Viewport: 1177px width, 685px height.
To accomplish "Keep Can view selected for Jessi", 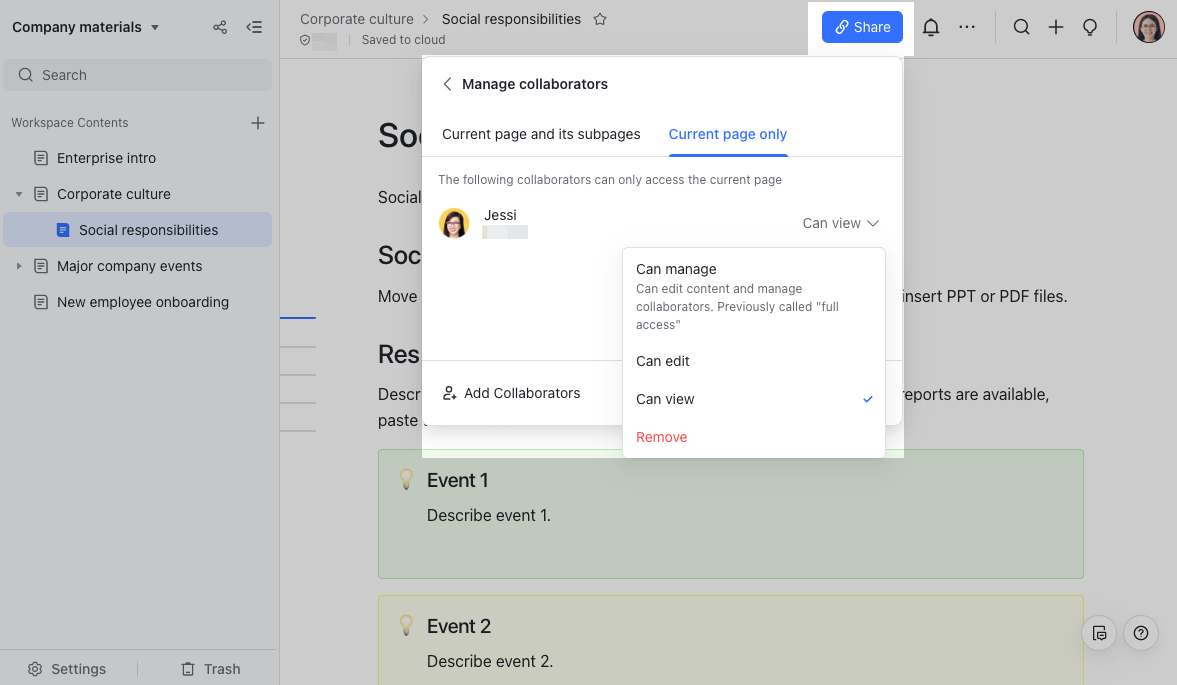I will [x=665, y=399].
